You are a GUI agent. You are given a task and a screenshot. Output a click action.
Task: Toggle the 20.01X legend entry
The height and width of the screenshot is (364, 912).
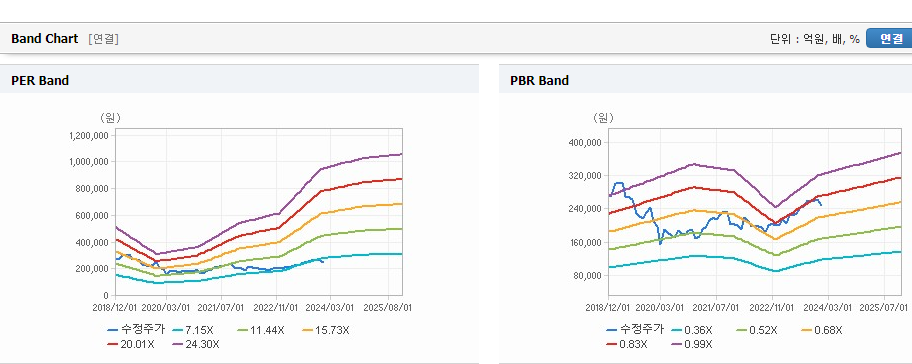[131, 344]
